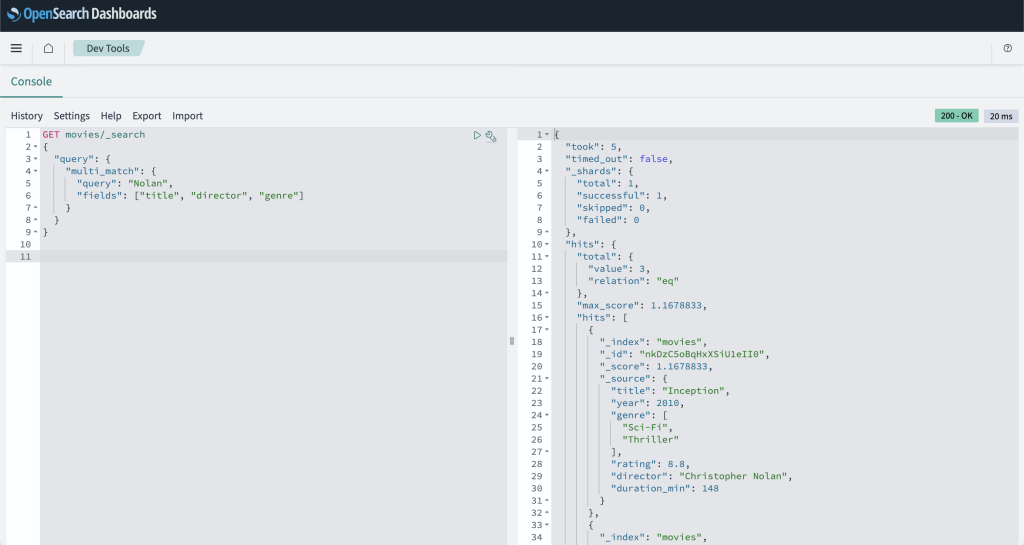Click the Export button
Viewport: 1024px width, 545px height.
pyautogui.click(x=146, y=116)
